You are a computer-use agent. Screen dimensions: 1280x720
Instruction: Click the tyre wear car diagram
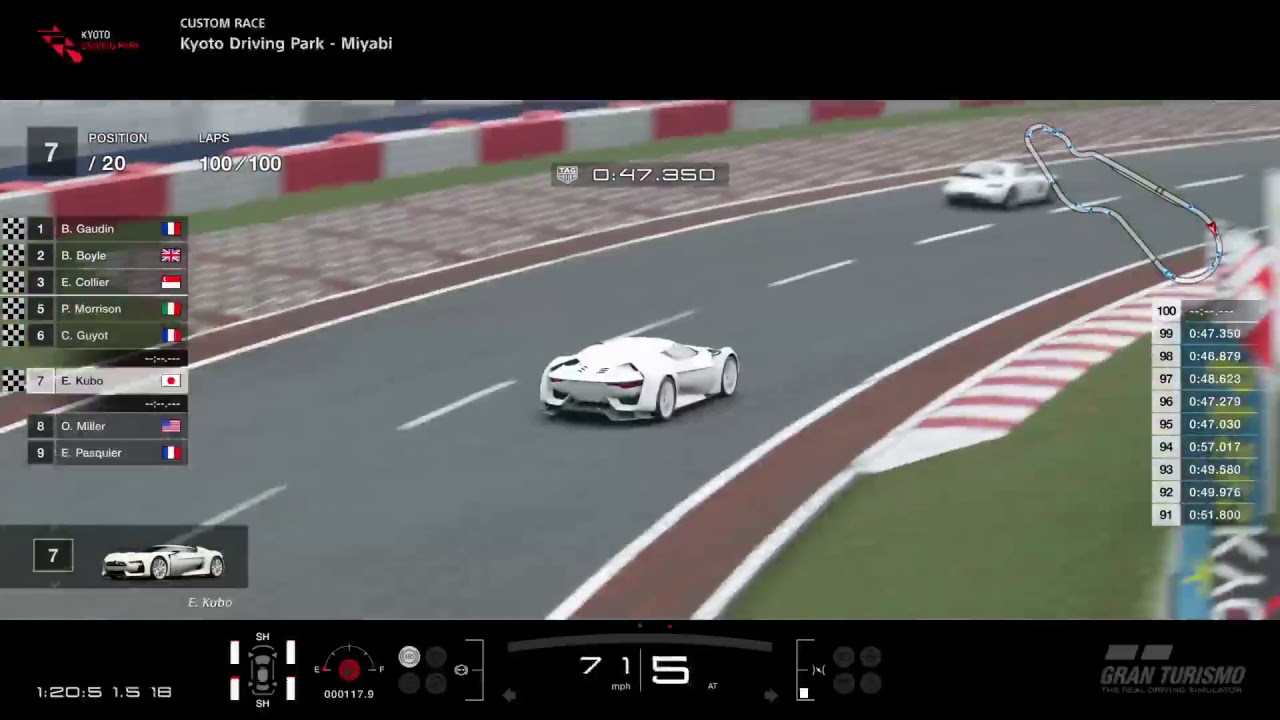point(262,670)
